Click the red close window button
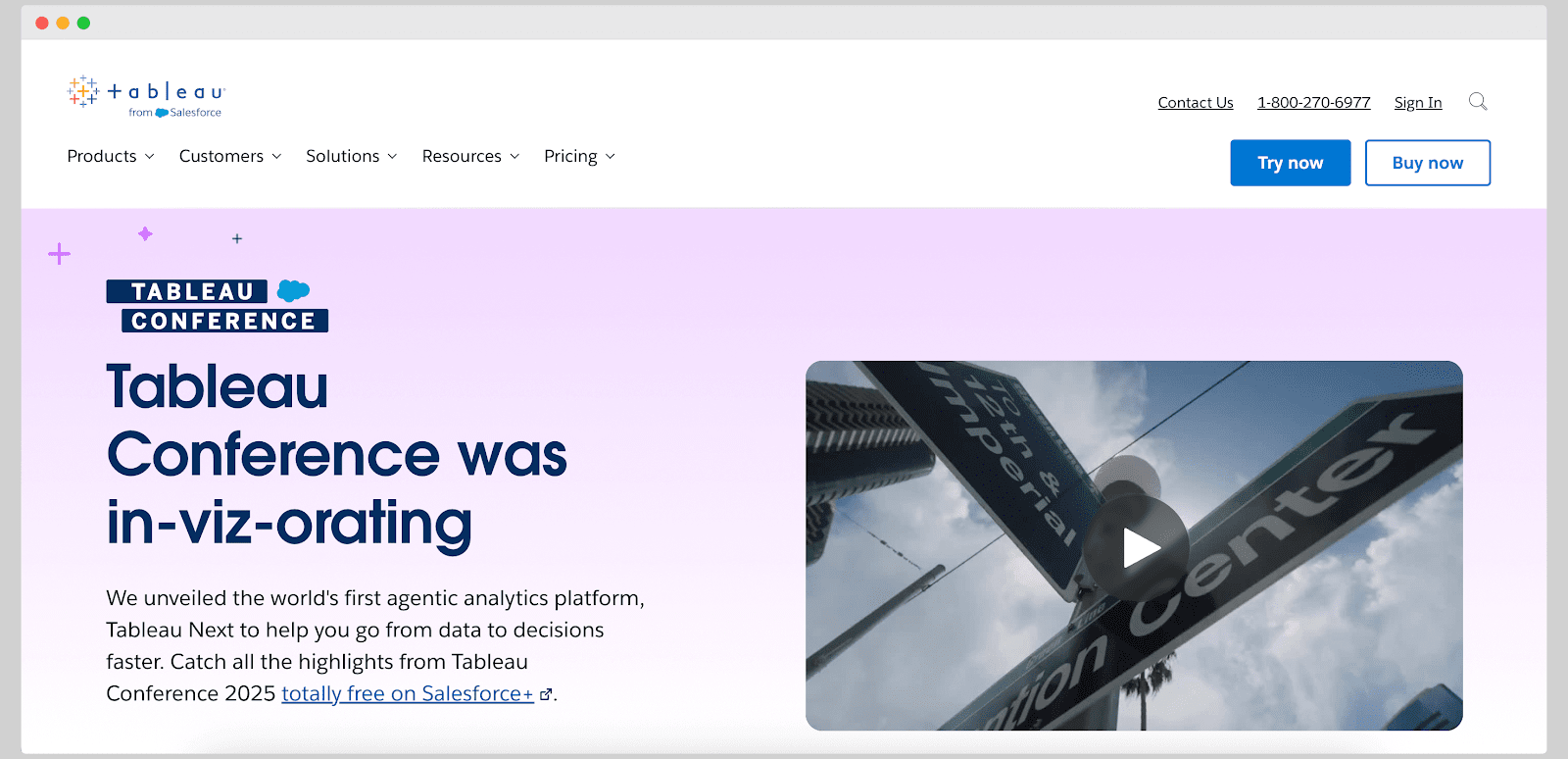1568x759 pixels. [x=42, y=23]
